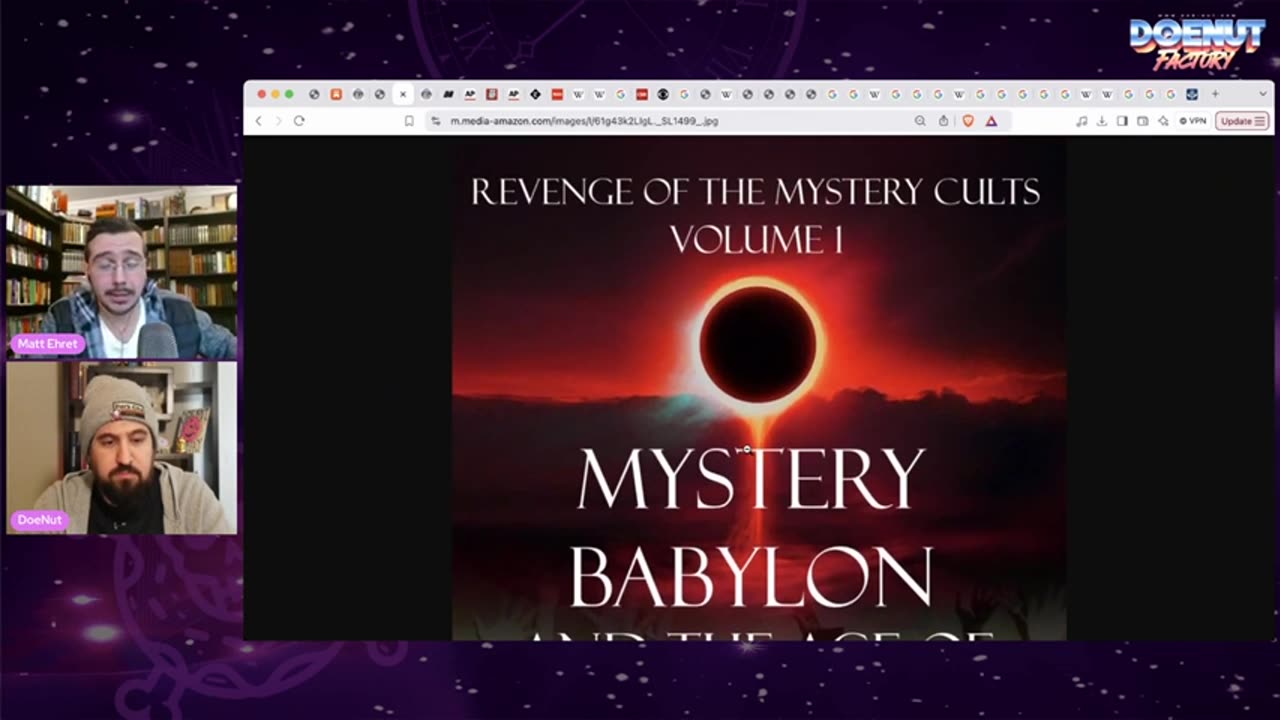Screen dimensions: 1280x720
Task: Switch to the black diamond favicon tab
Action: (x=535, y=94)
